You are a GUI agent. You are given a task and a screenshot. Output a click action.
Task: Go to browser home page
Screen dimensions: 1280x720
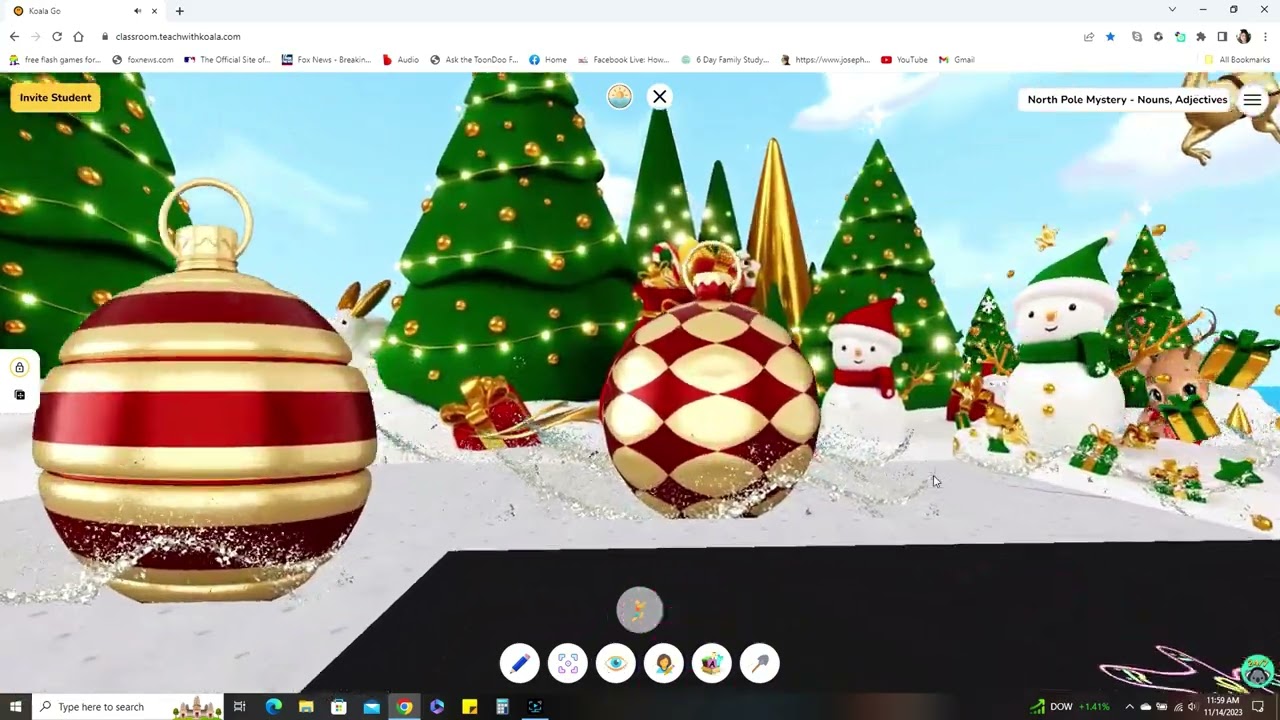pos(78,37)
